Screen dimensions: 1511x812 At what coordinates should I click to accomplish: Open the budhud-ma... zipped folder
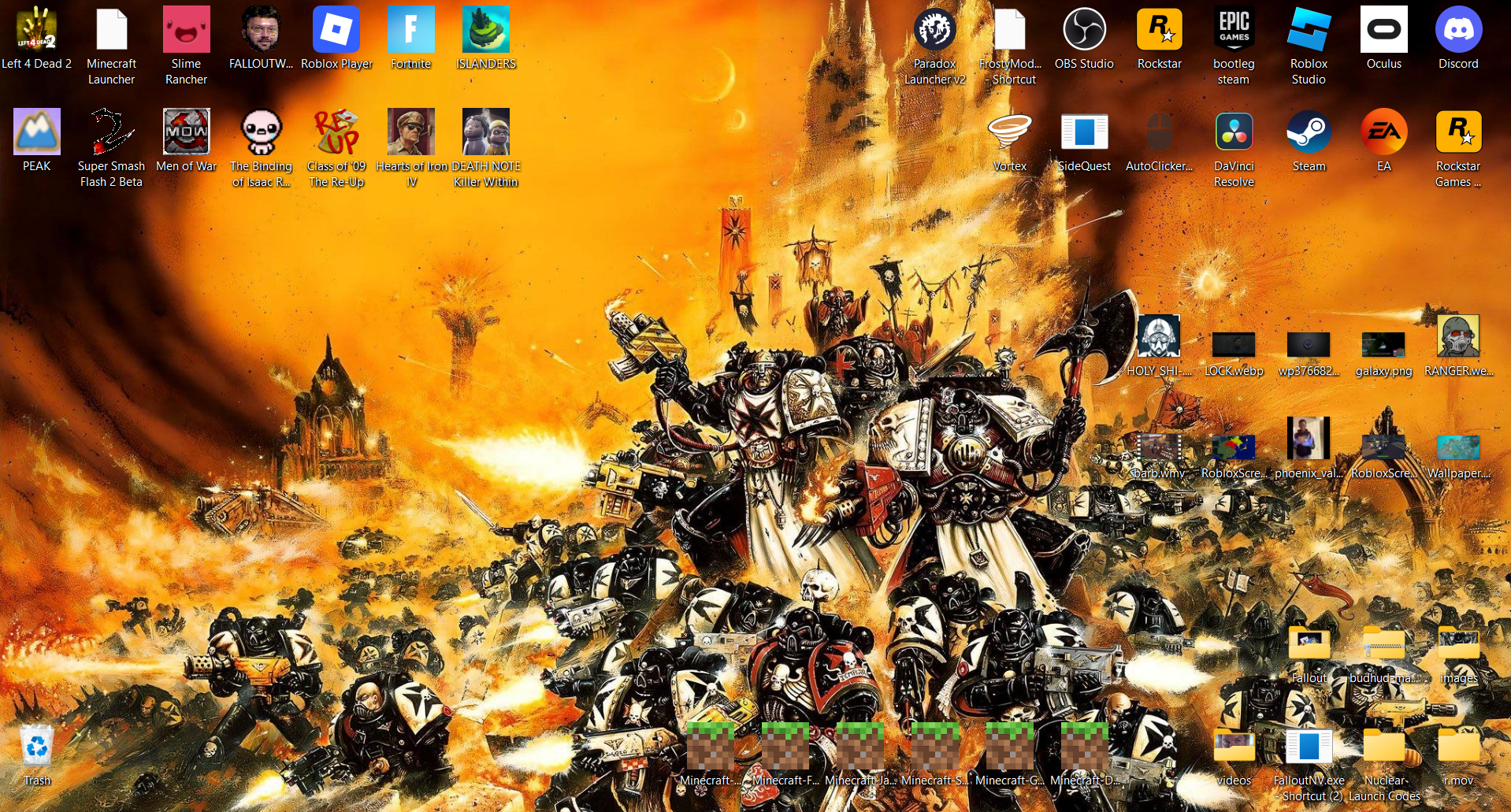tap(1384, 643)
